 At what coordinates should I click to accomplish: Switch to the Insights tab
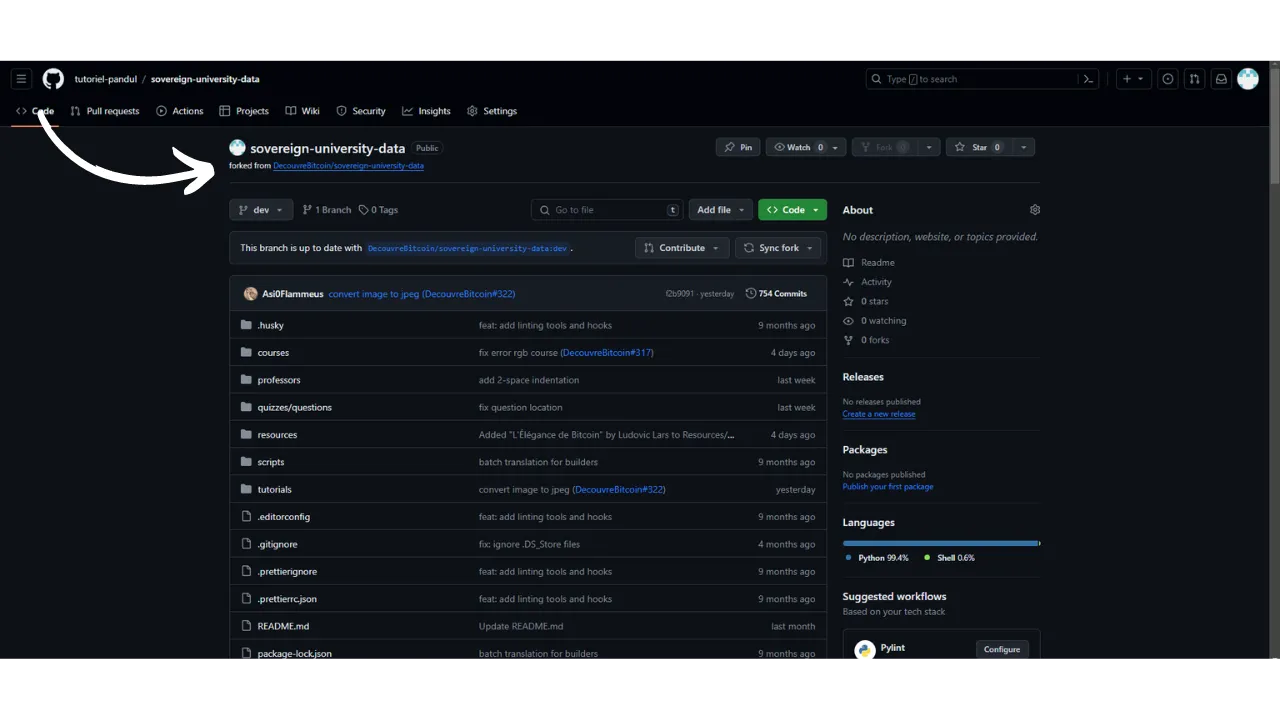[427, 111]
